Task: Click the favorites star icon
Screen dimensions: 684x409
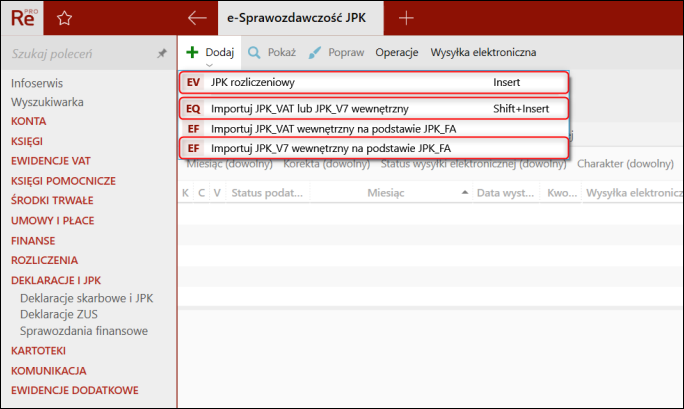Action: tap(64, 17)
